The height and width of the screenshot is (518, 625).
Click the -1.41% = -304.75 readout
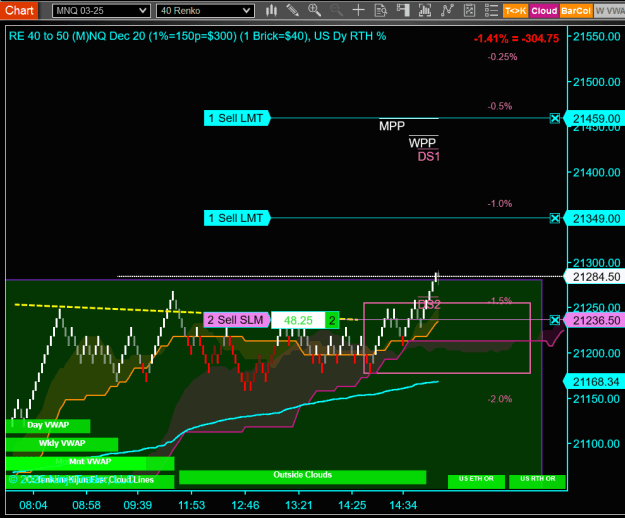[516, 39]
